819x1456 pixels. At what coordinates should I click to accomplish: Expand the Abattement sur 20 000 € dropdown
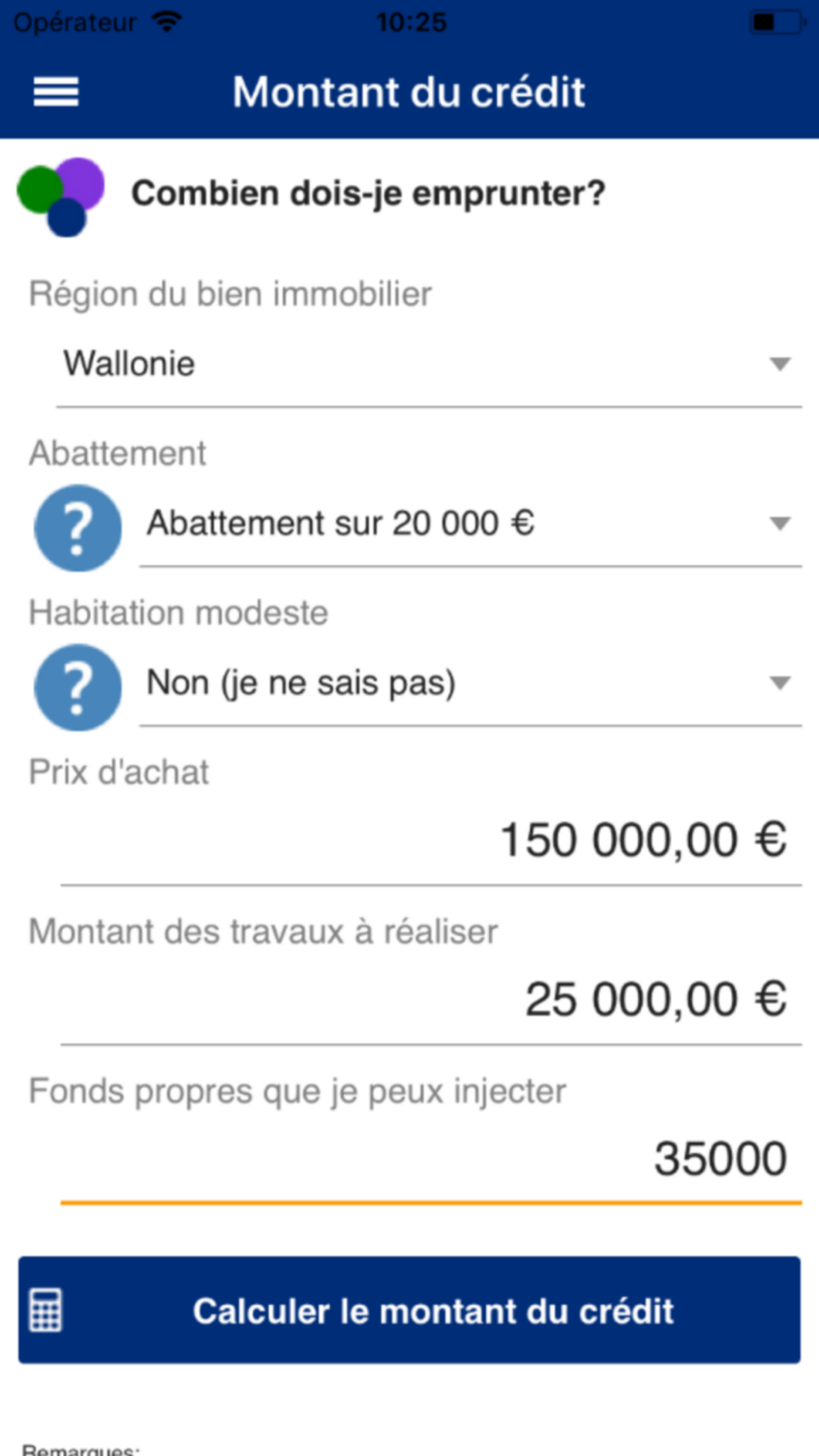click(470, 524)
